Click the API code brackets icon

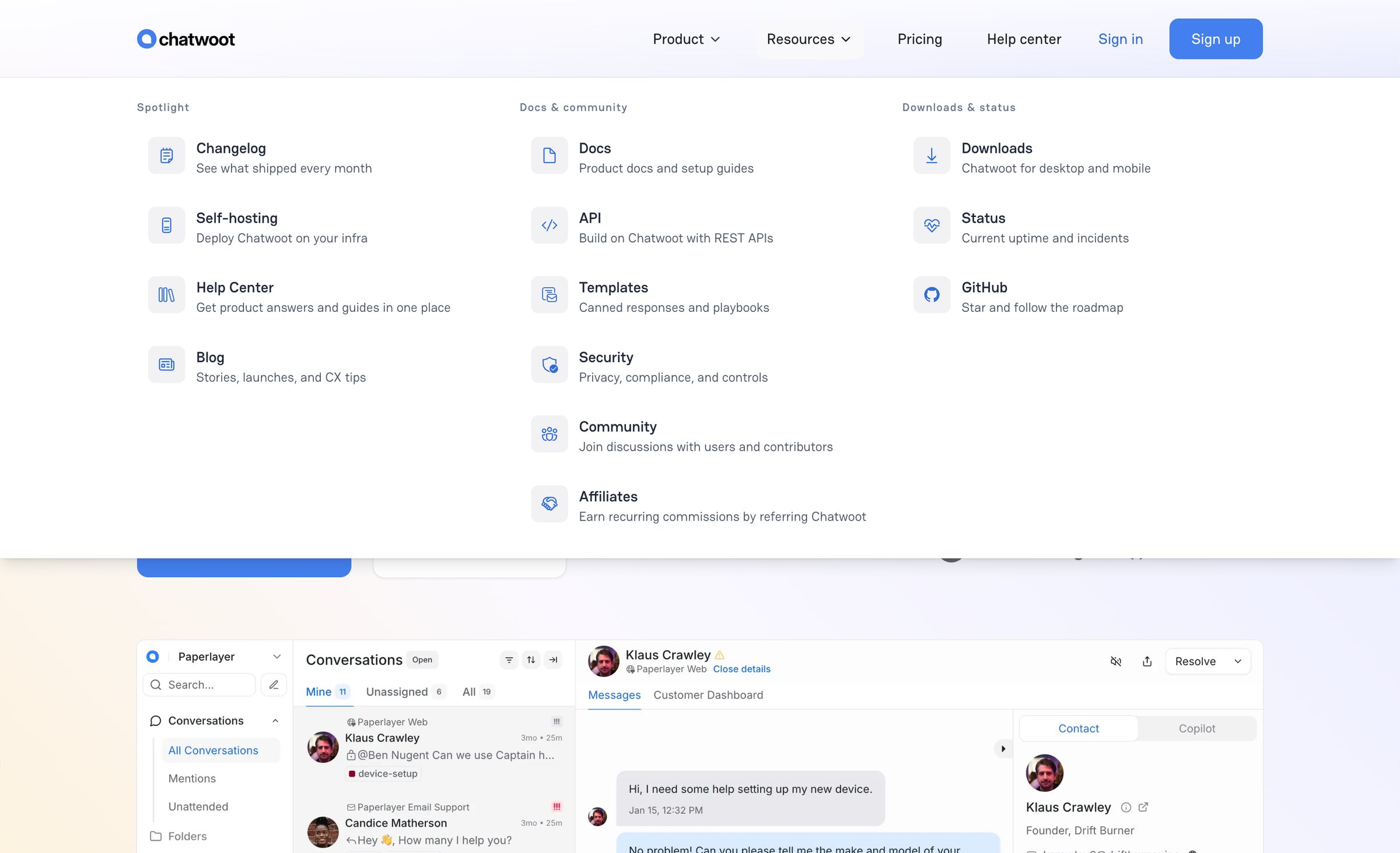[549, 225]
